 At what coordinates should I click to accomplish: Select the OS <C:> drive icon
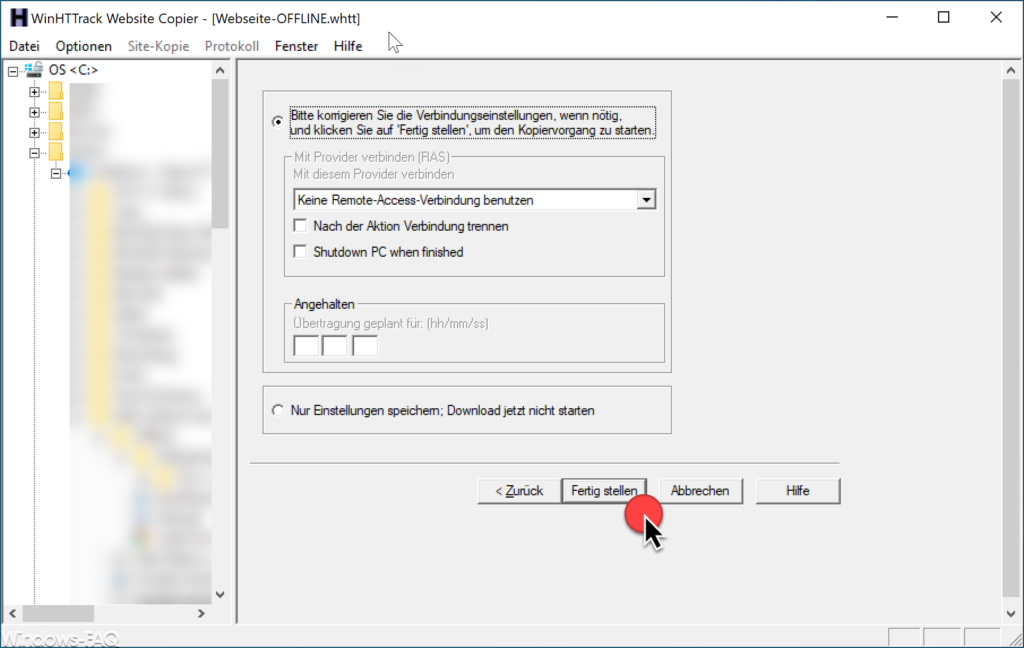(x=34, y=69)
